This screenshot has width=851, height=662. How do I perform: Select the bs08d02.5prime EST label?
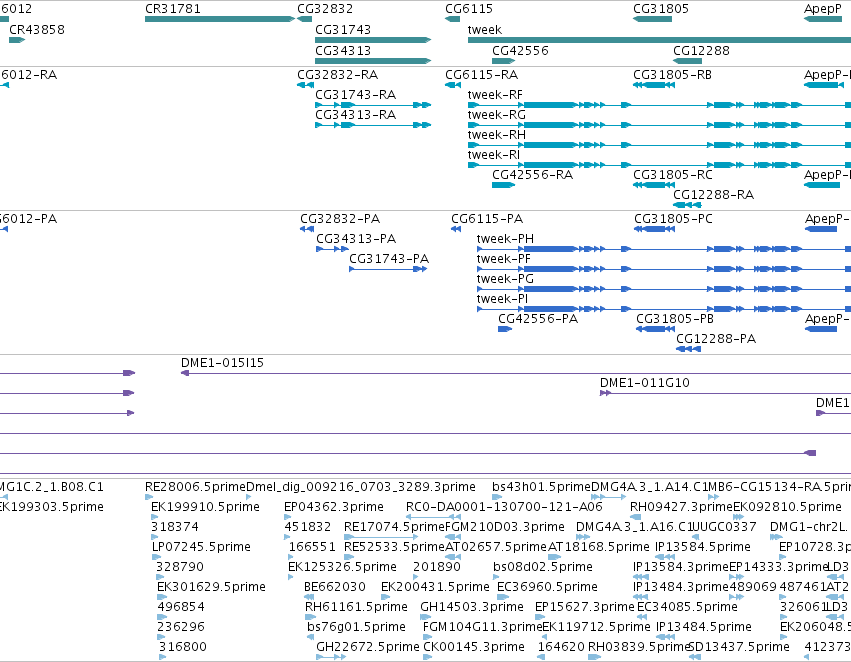(543, 566)
